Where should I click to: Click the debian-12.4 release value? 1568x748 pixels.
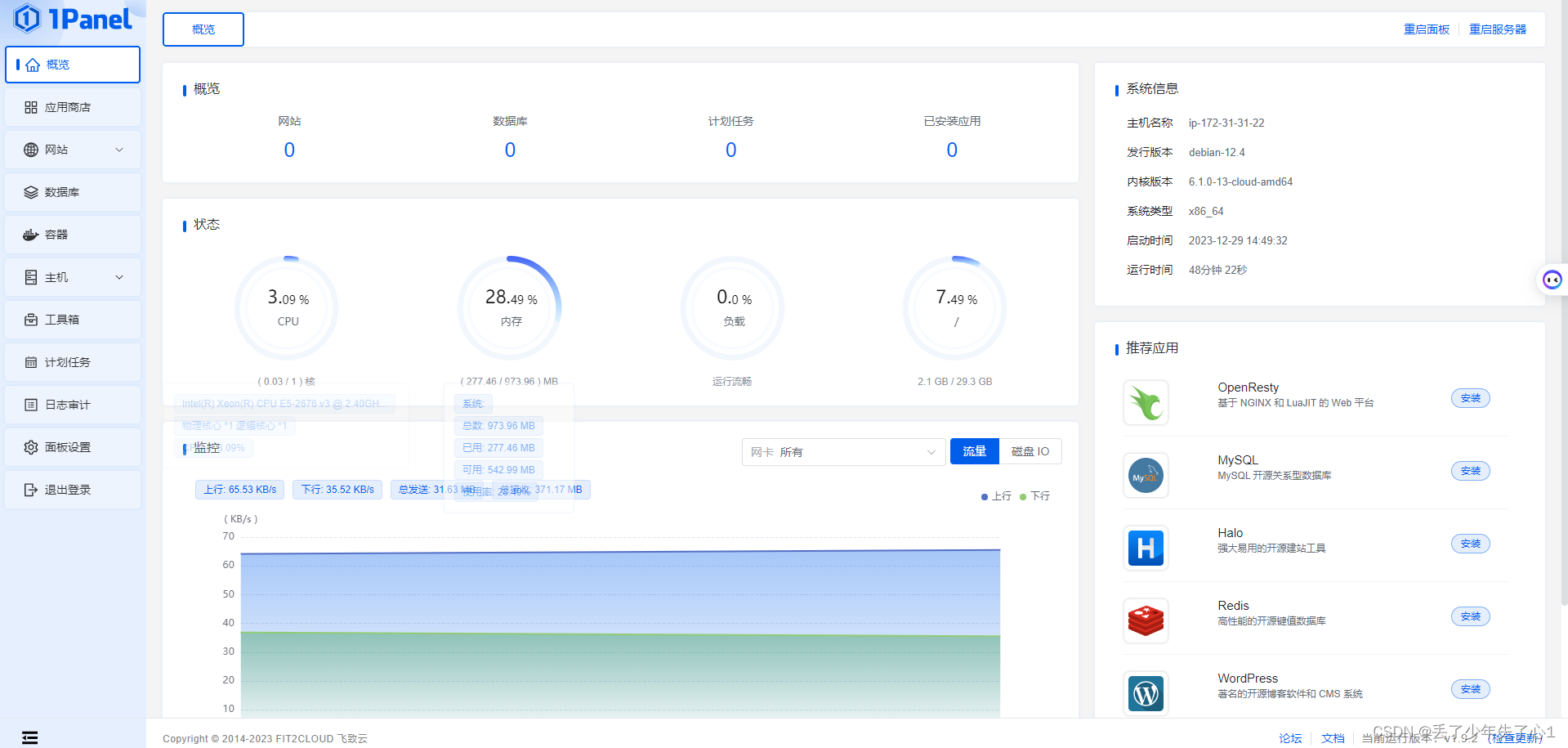tap(1217, 153)
